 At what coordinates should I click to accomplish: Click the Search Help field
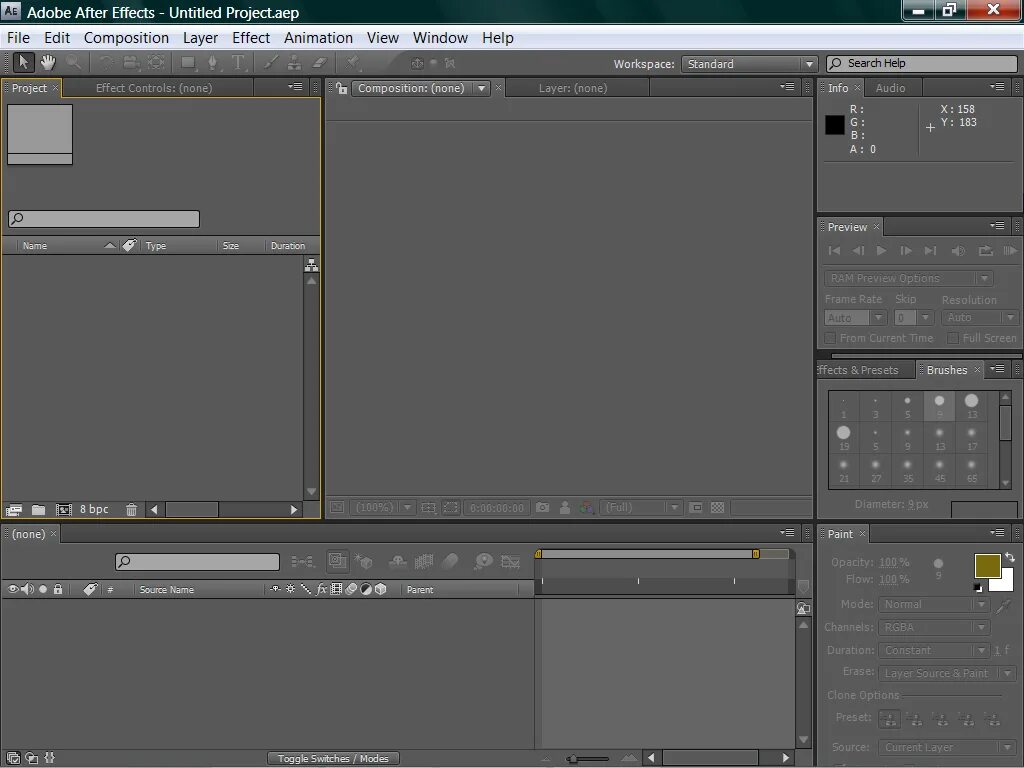(x=922, y=63)
